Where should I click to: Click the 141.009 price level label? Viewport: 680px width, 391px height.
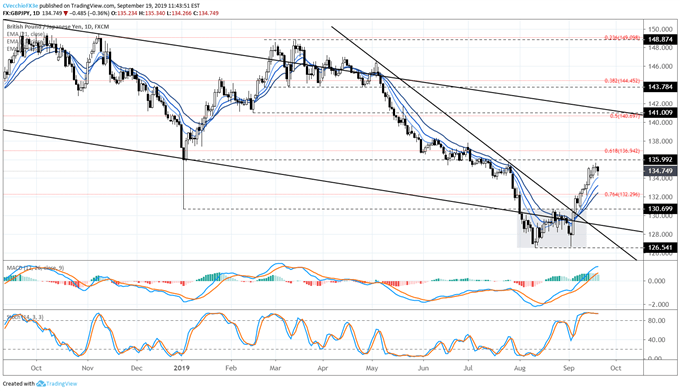tap(660, 113)
